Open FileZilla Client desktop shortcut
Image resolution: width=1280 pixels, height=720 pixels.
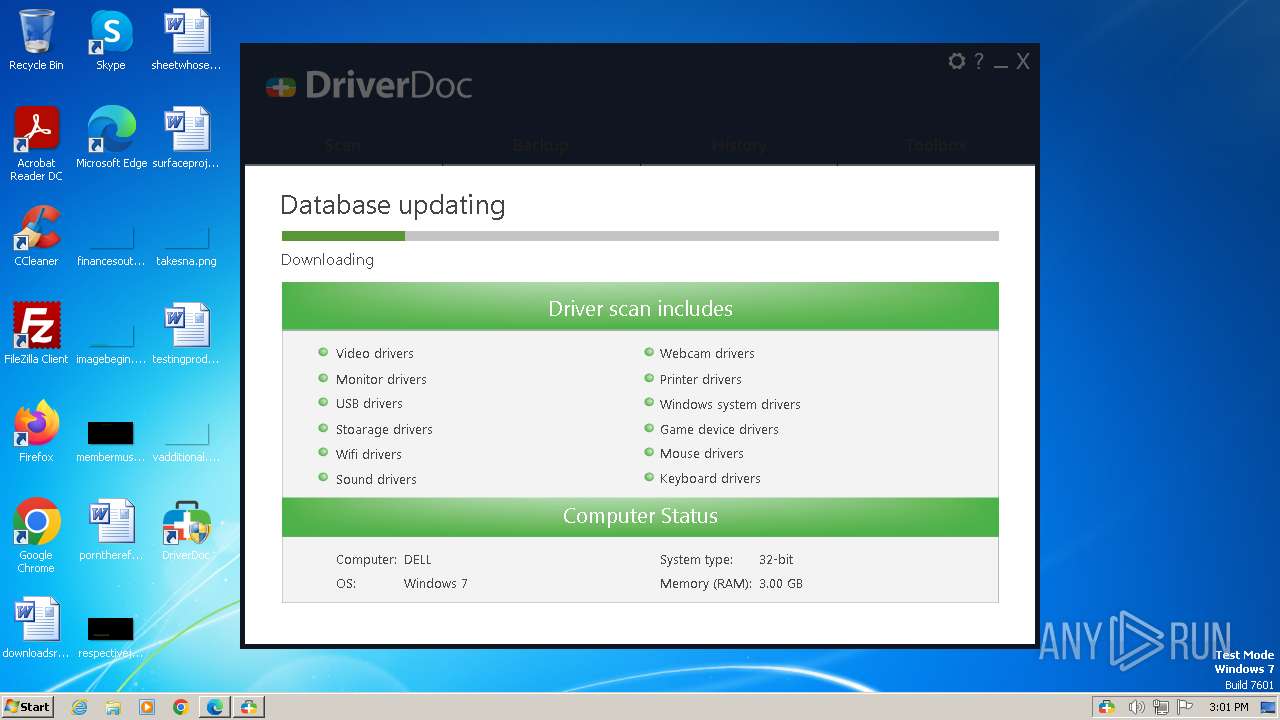[x=36, y=334]
